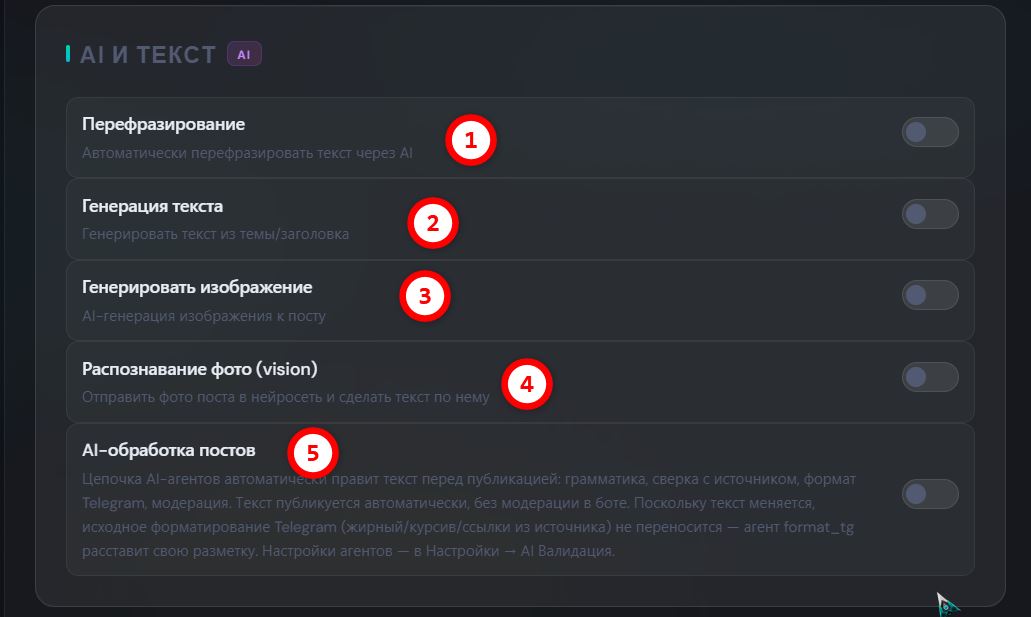Click the Перефразирование setting title
Image resolution: width=1031 pixels, height=617 pixels.
(163, 124)
